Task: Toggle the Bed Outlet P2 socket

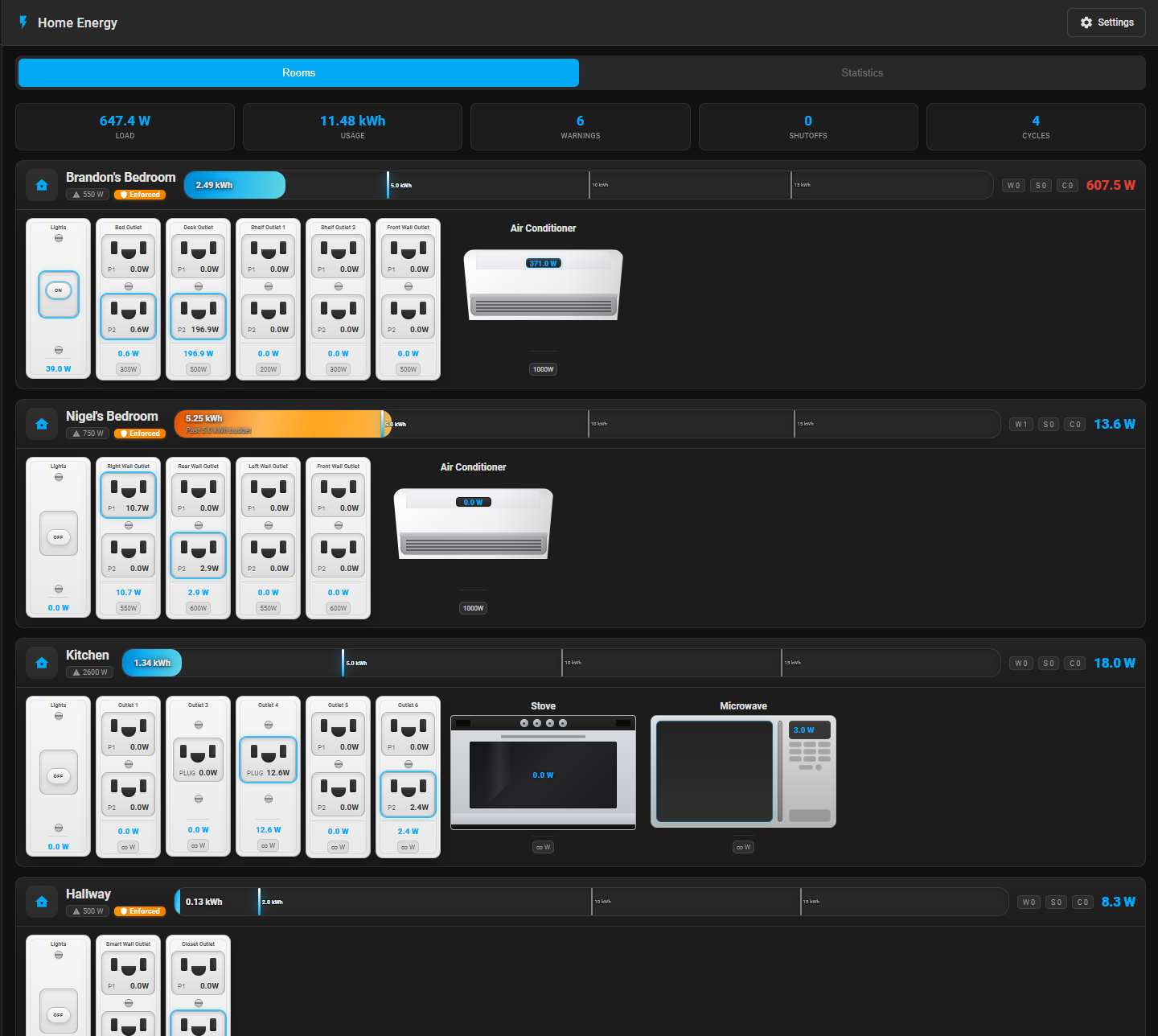Action: tap(129, 316)
